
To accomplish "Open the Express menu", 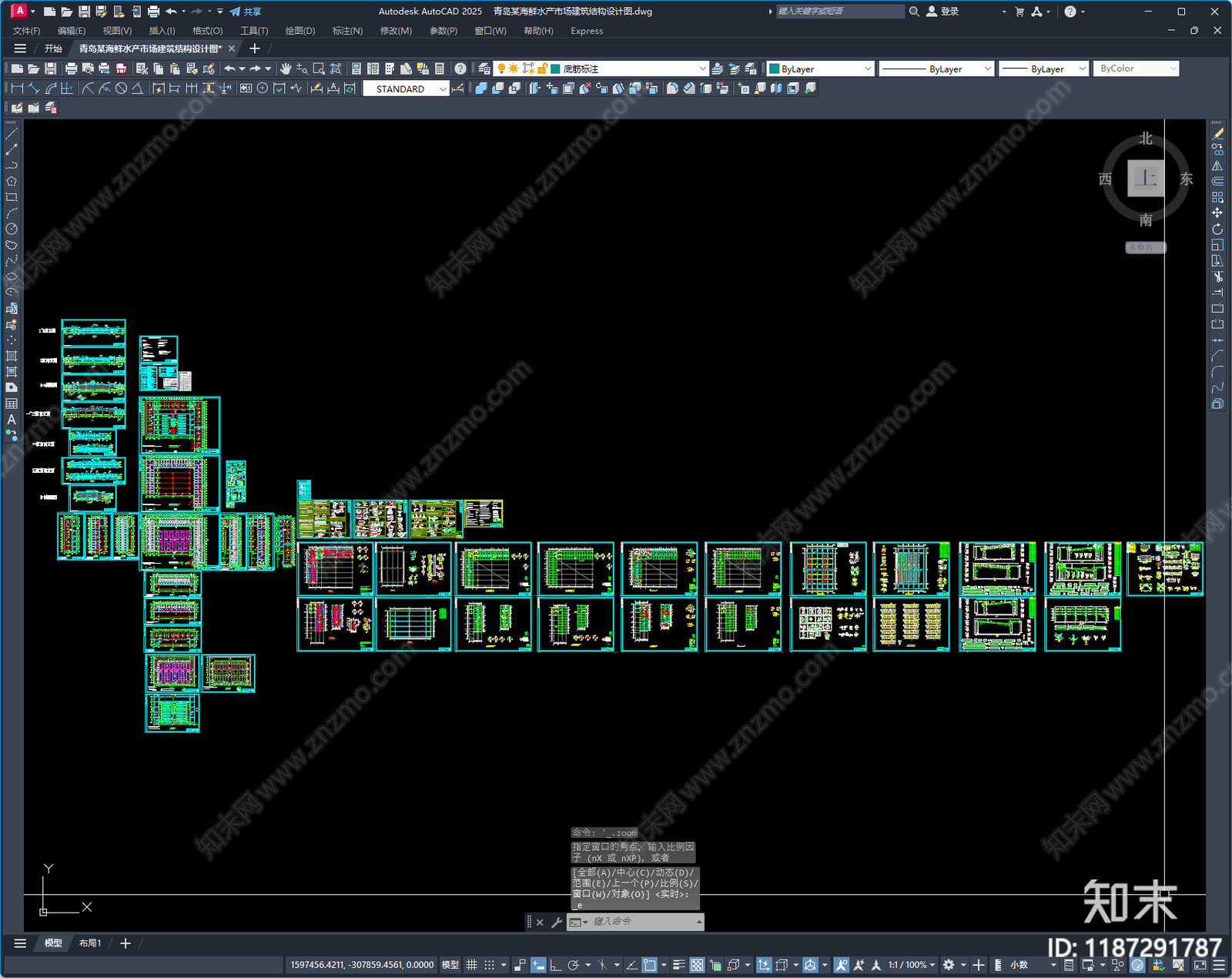I will [587, 31].
